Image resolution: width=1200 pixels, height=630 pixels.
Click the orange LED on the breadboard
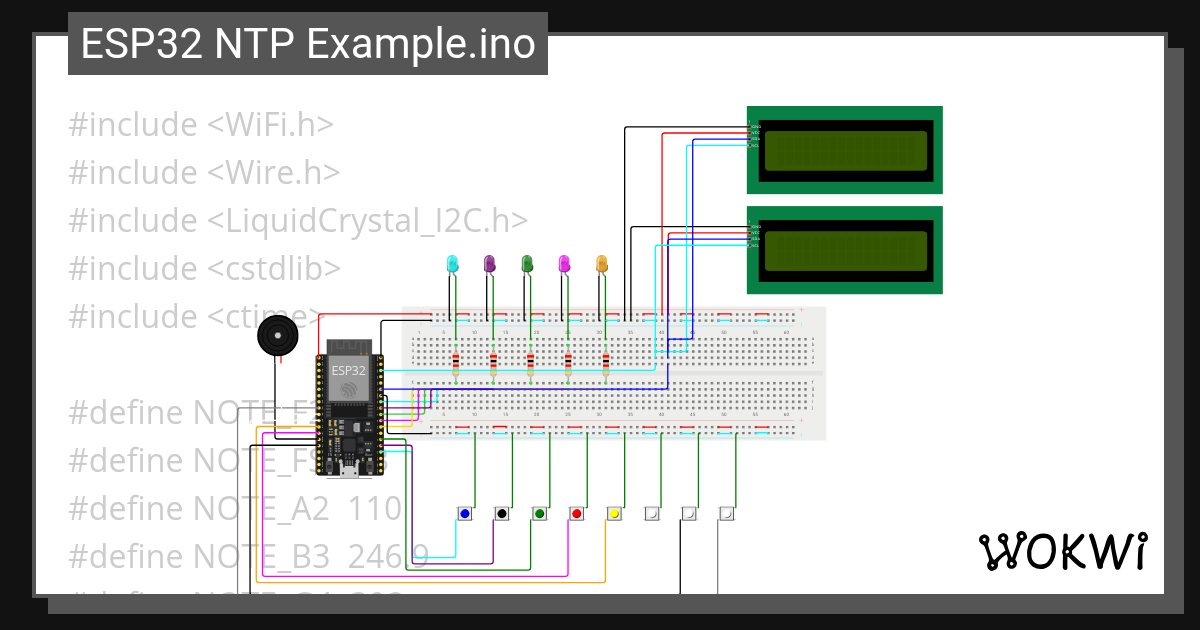pyautogui.click(x=602, y=265)
